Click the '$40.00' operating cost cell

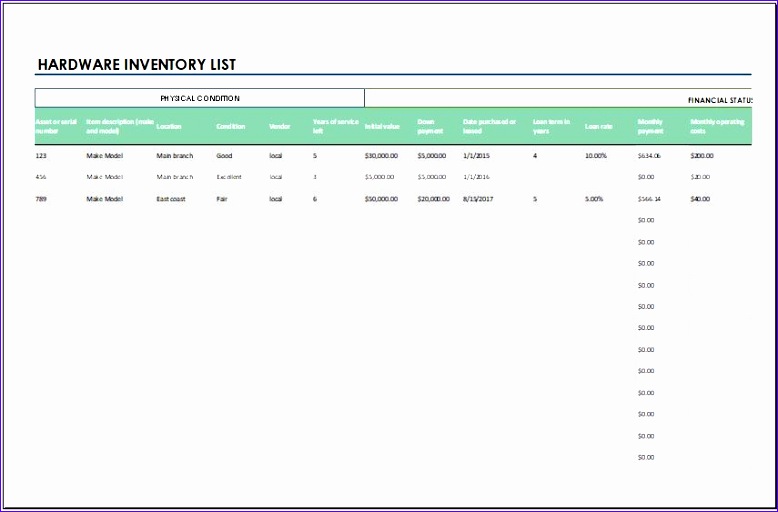click(700, 199)
